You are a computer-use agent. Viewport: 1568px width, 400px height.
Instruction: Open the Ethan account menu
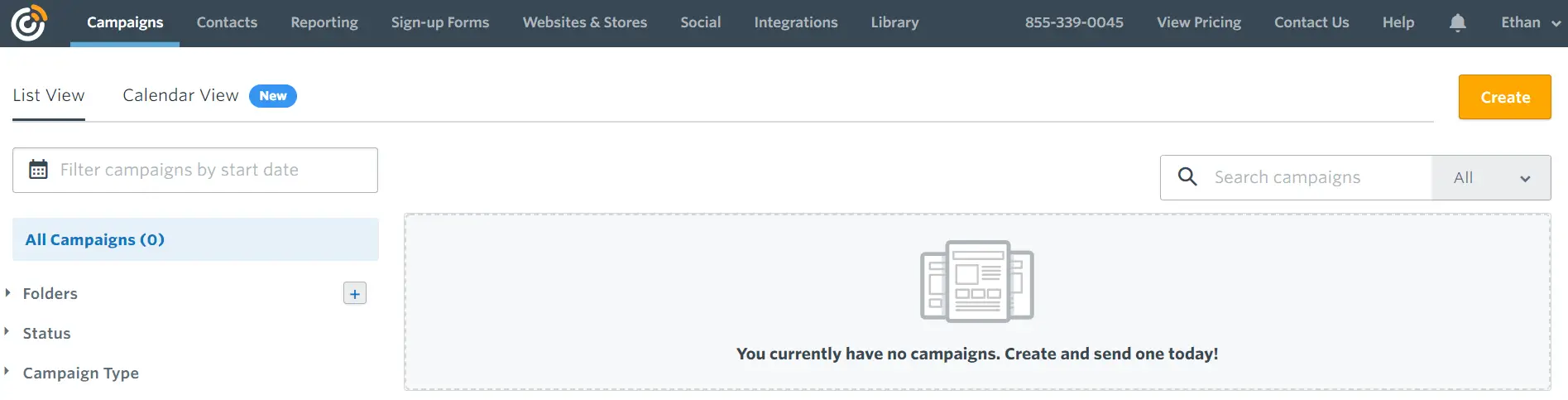[x=1531, y=22]
